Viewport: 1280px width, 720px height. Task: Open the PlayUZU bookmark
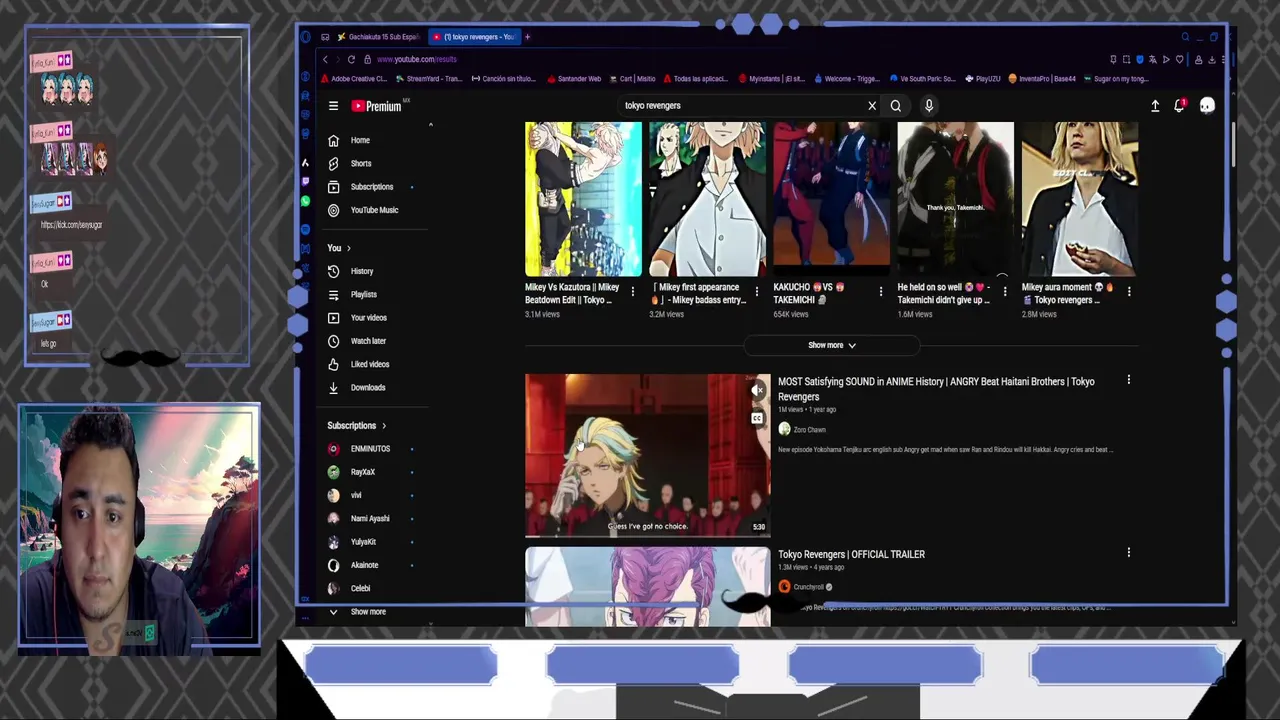(983, 79)
